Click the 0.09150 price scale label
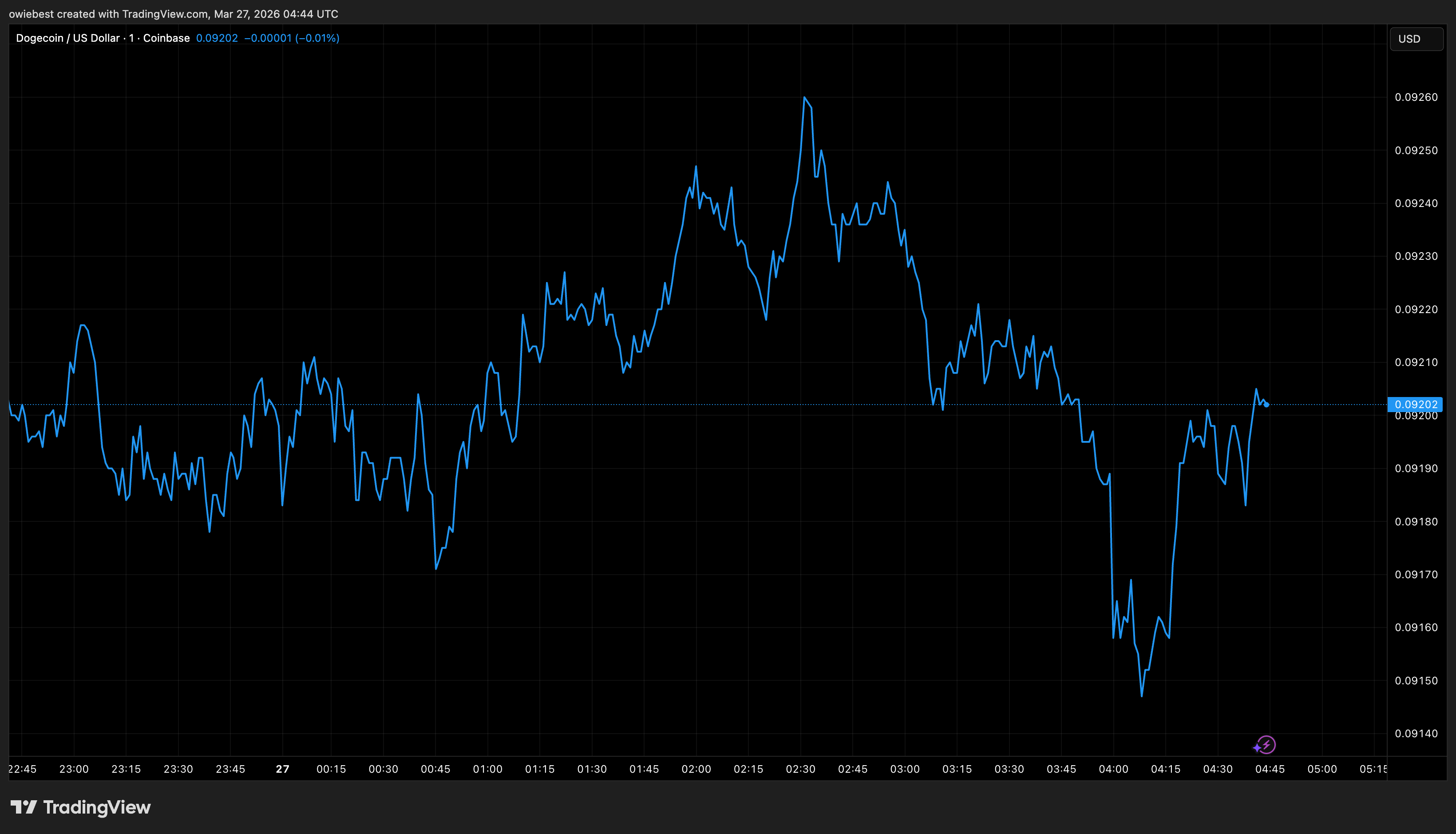Image resolution: width=1456 pixels, height=834 pixels. 1416,680
